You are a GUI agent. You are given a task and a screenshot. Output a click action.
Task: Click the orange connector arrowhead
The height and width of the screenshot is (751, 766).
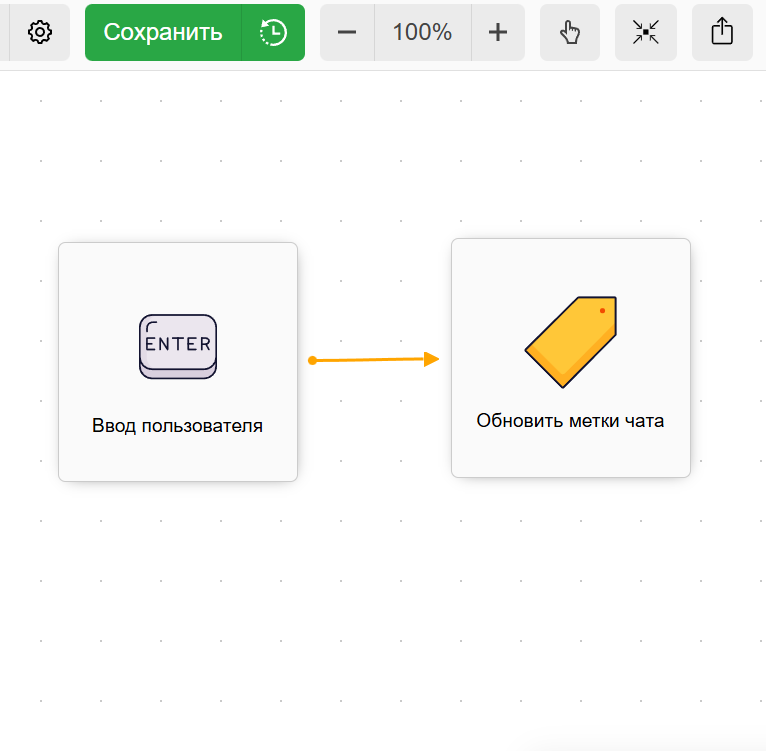pyautogui.click(x=432, y=359)
